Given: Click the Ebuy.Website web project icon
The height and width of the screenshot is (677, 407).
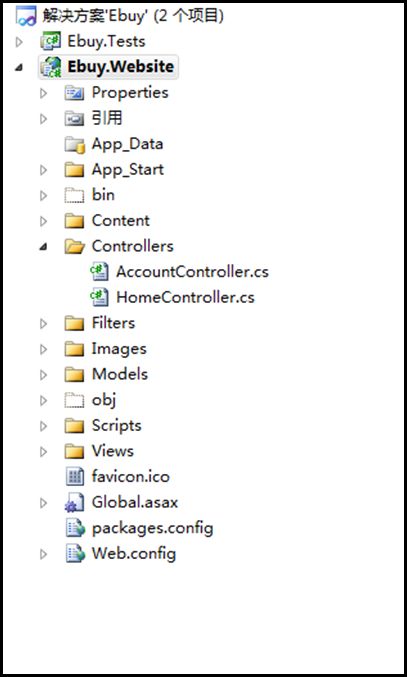Looking at the screenshot, I should click(50, 67).
